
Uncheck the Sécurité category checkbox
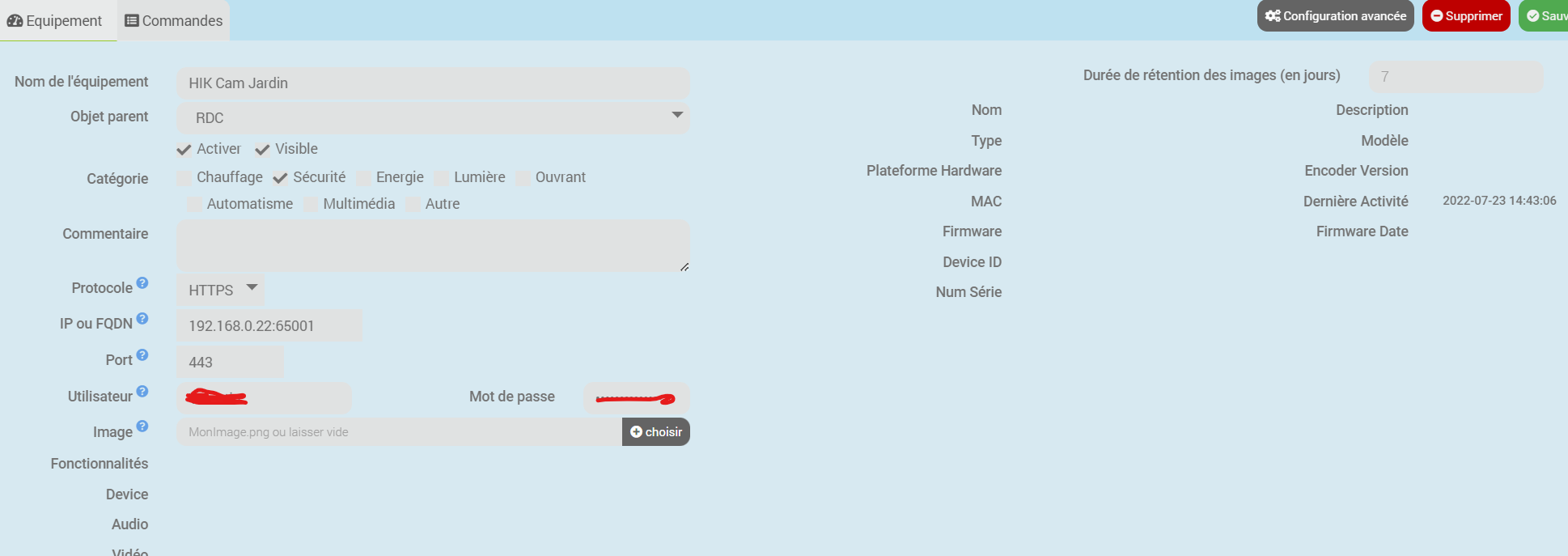281,178
